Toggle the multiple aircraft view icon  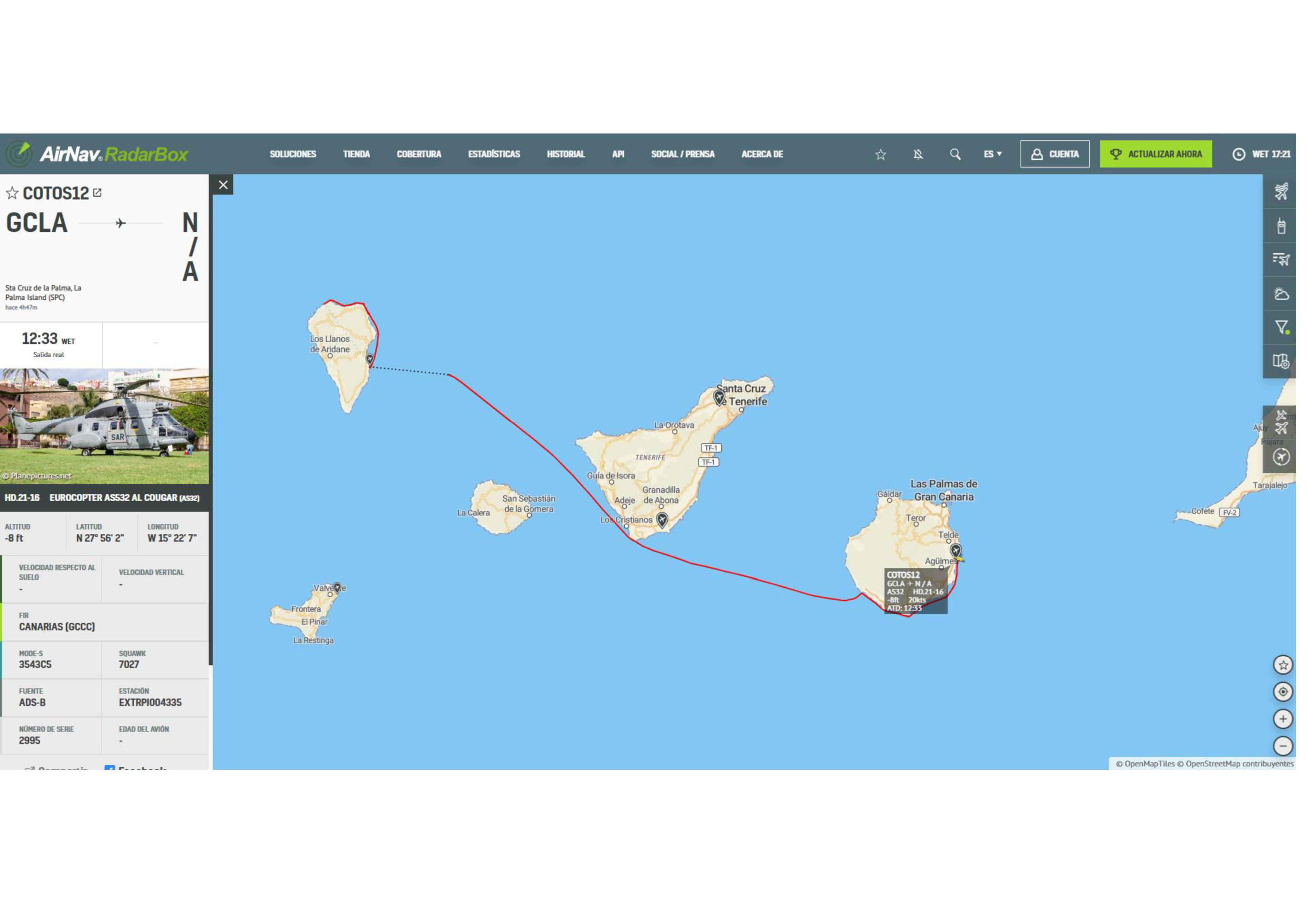pos(1281,422)
